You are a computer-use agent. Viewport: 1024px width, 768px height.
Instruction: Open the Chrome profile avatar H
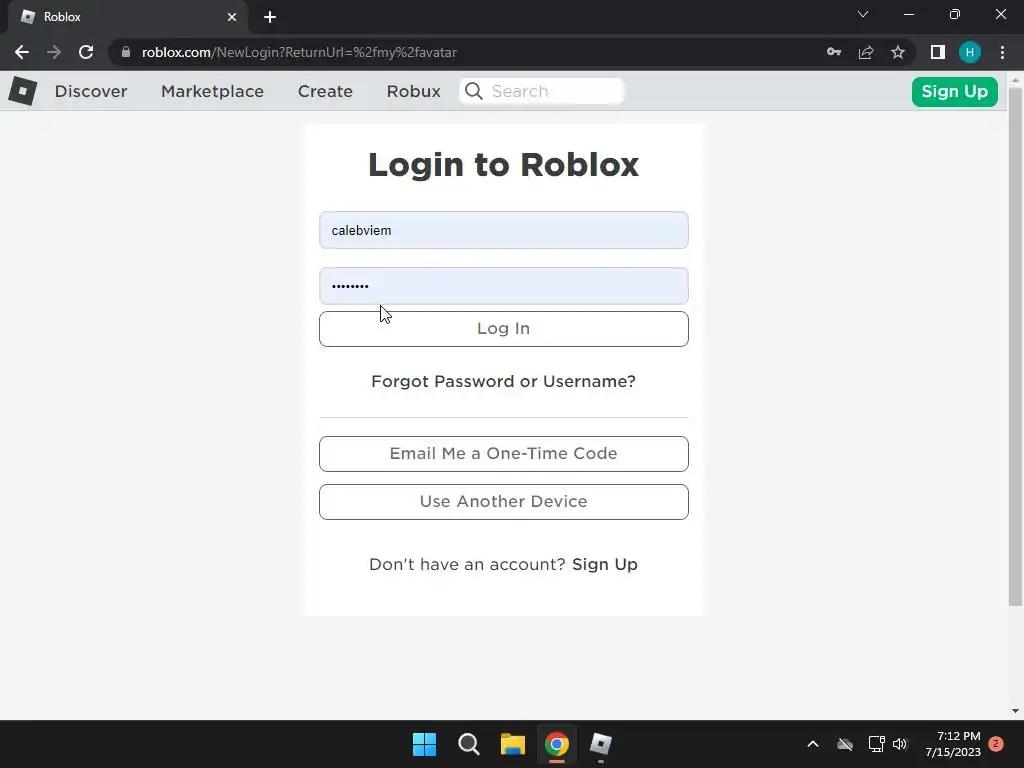pyautogui.click(x=970, y=52)
